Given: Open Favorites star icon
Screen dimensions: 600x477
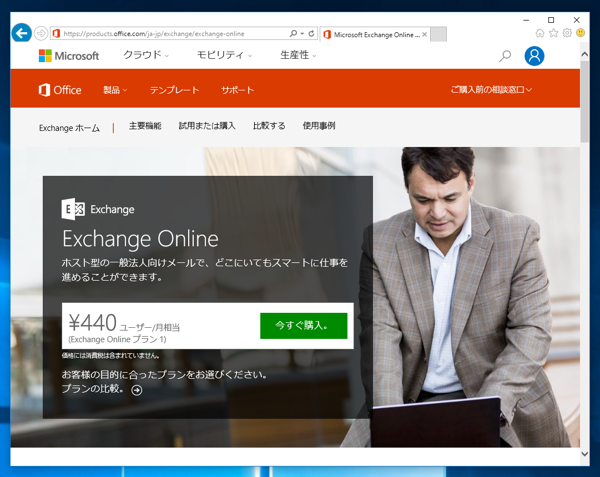Looking at the screenshot, I should 553,33.
